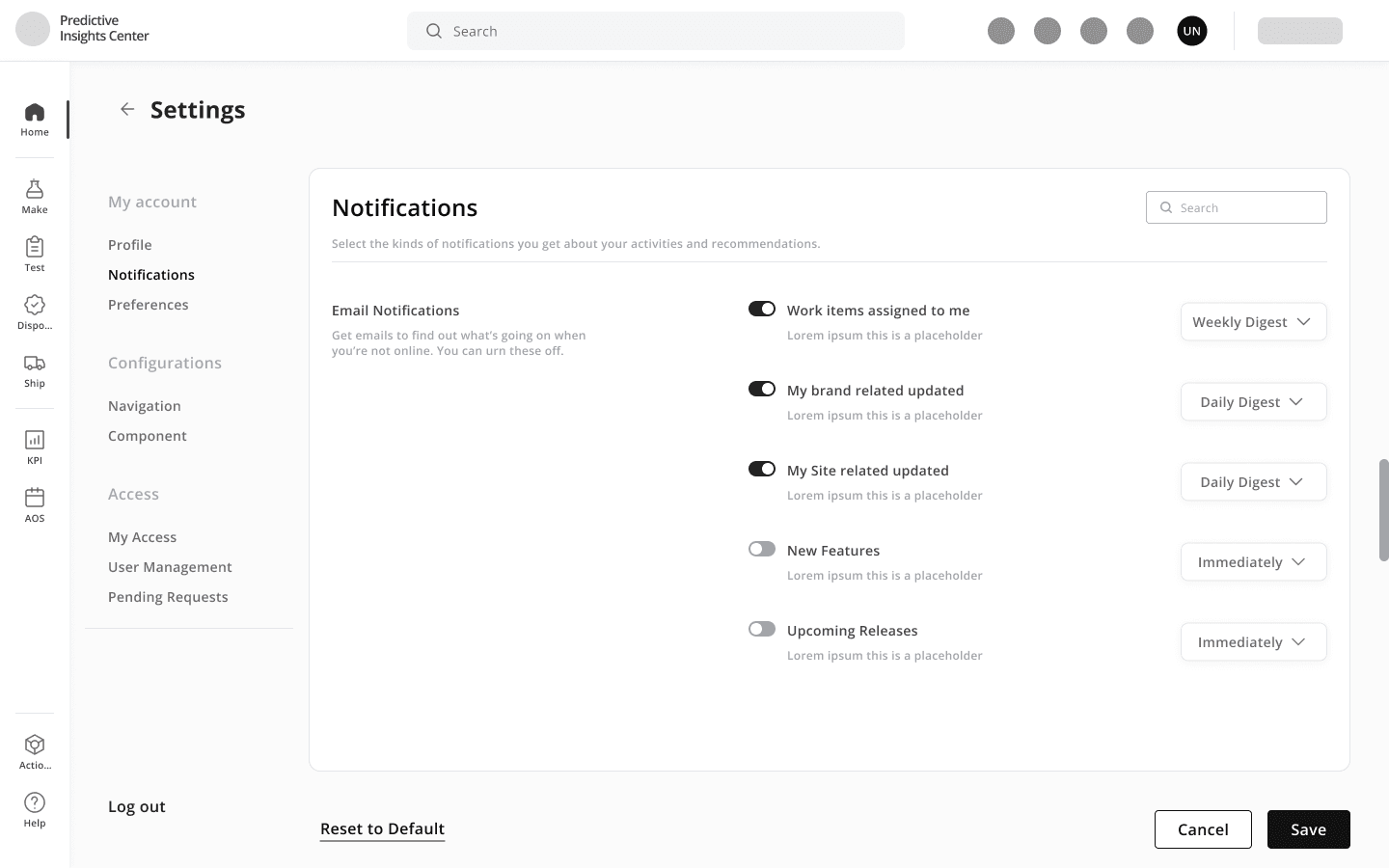Open the Daily Digest dropdown for My Site
This screenshot has height=868, width=1389.
pos(1253,482)
